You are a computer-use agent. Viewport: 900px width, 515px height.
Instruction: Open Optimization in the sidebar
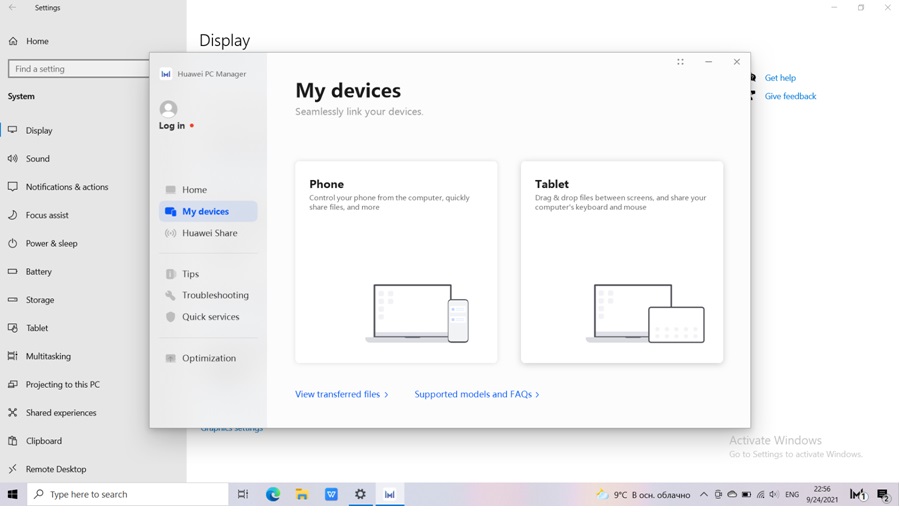pyautogui.click(x=208, y=358)
